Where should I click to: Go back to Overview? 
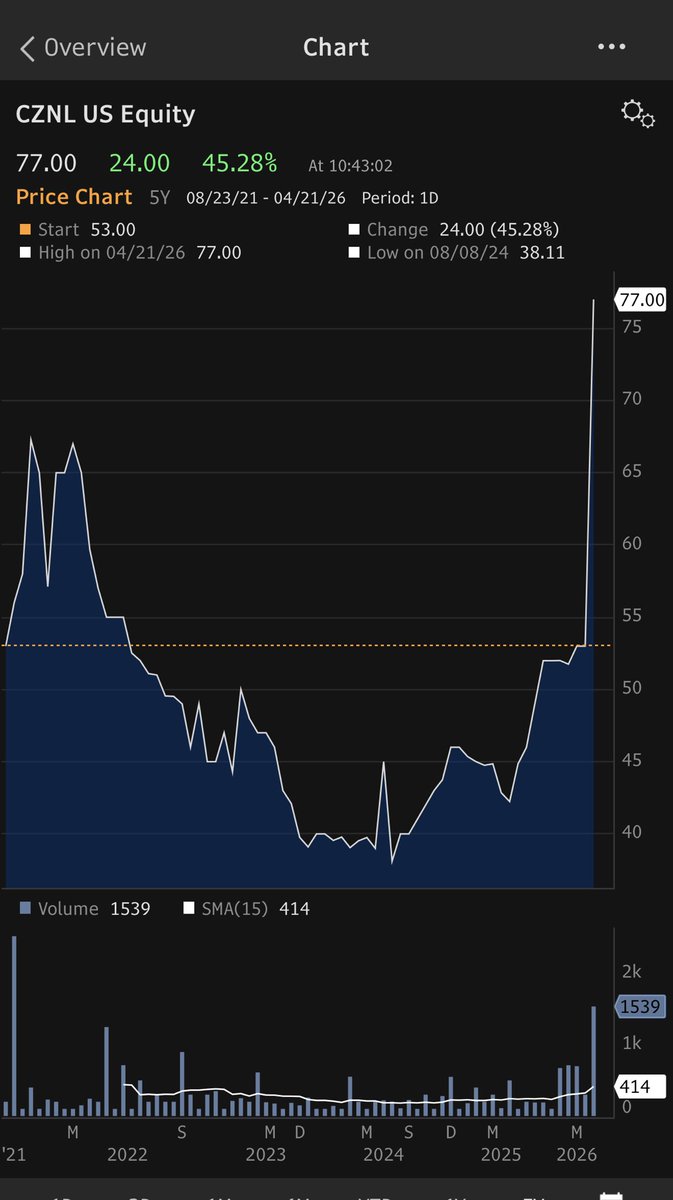[x=82, y=47]
